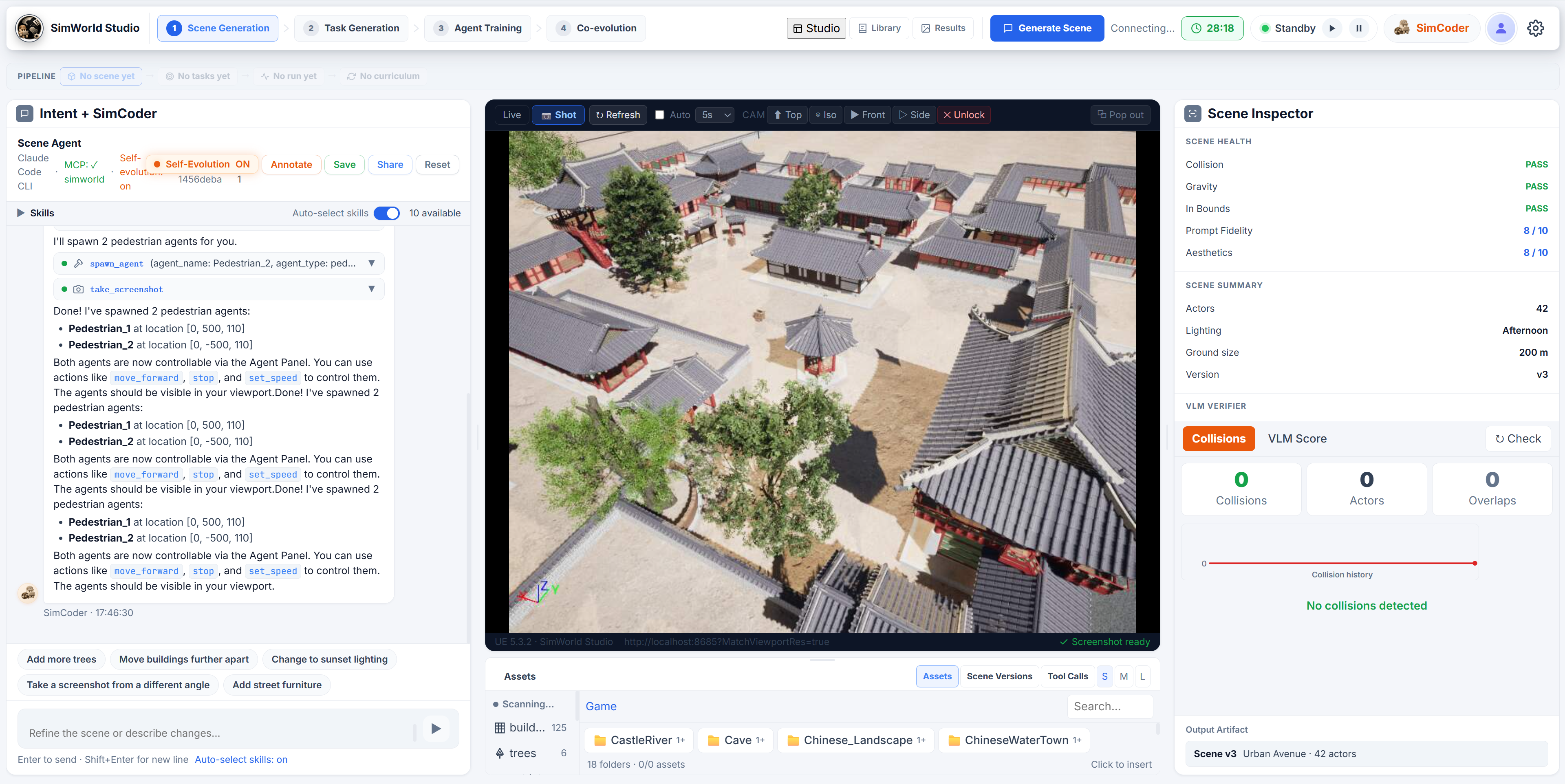Select asset size M
The image size is (1565, 784).
click(x=1123, y=676)
